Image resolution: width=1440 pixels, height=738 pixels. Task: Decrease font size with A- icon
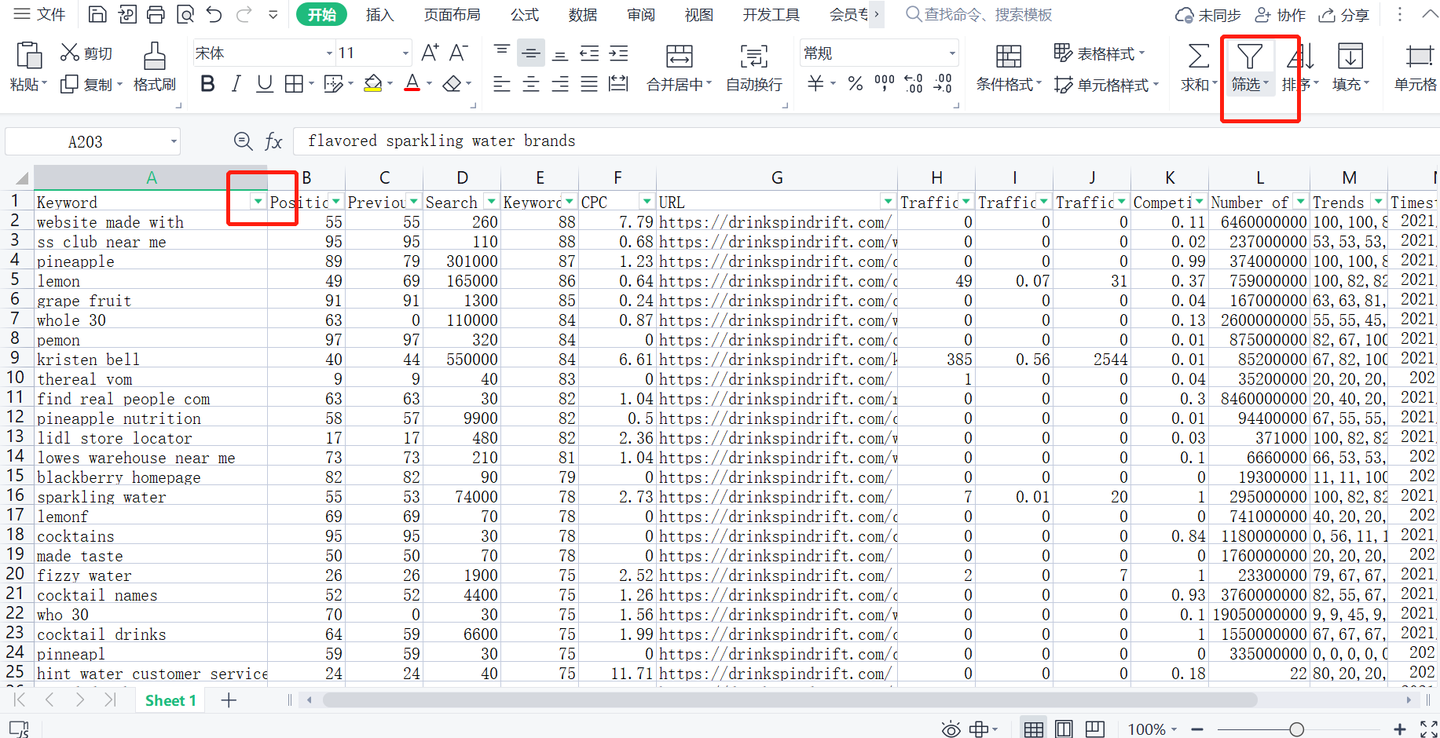click(x=458, y=53)
